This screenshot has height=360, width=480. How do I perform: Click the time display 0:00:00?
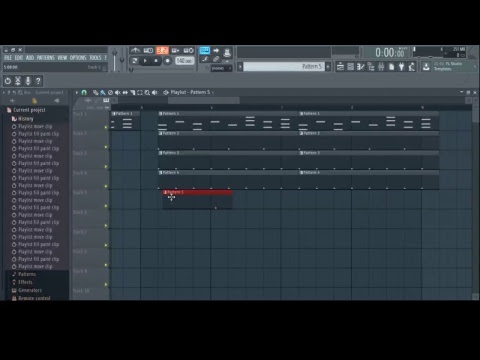391,53
